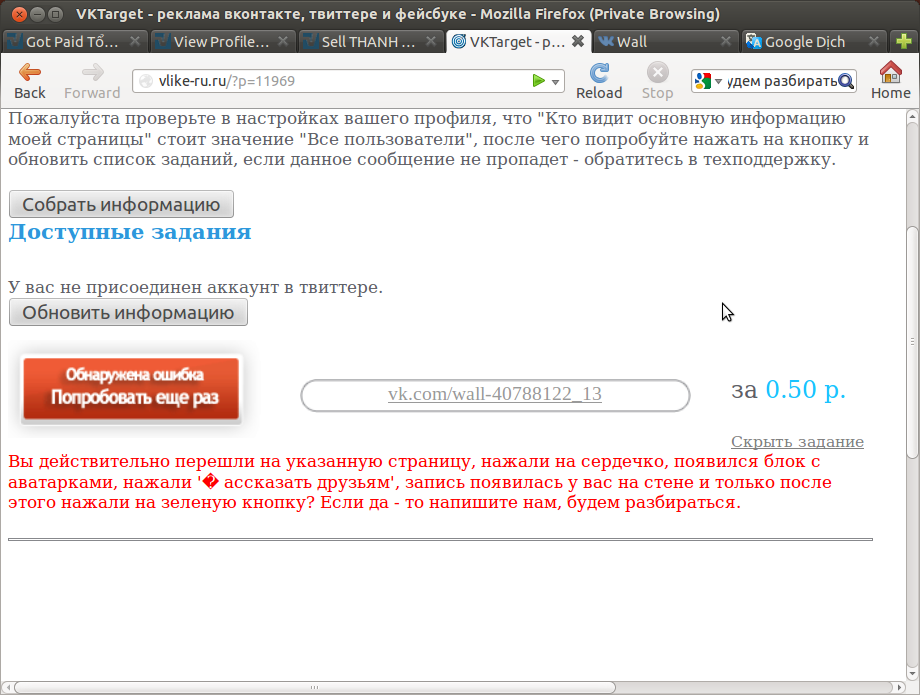This screenshot has height=695, width=920.
Task: Click the scroll up arrow
Action: 912,117
